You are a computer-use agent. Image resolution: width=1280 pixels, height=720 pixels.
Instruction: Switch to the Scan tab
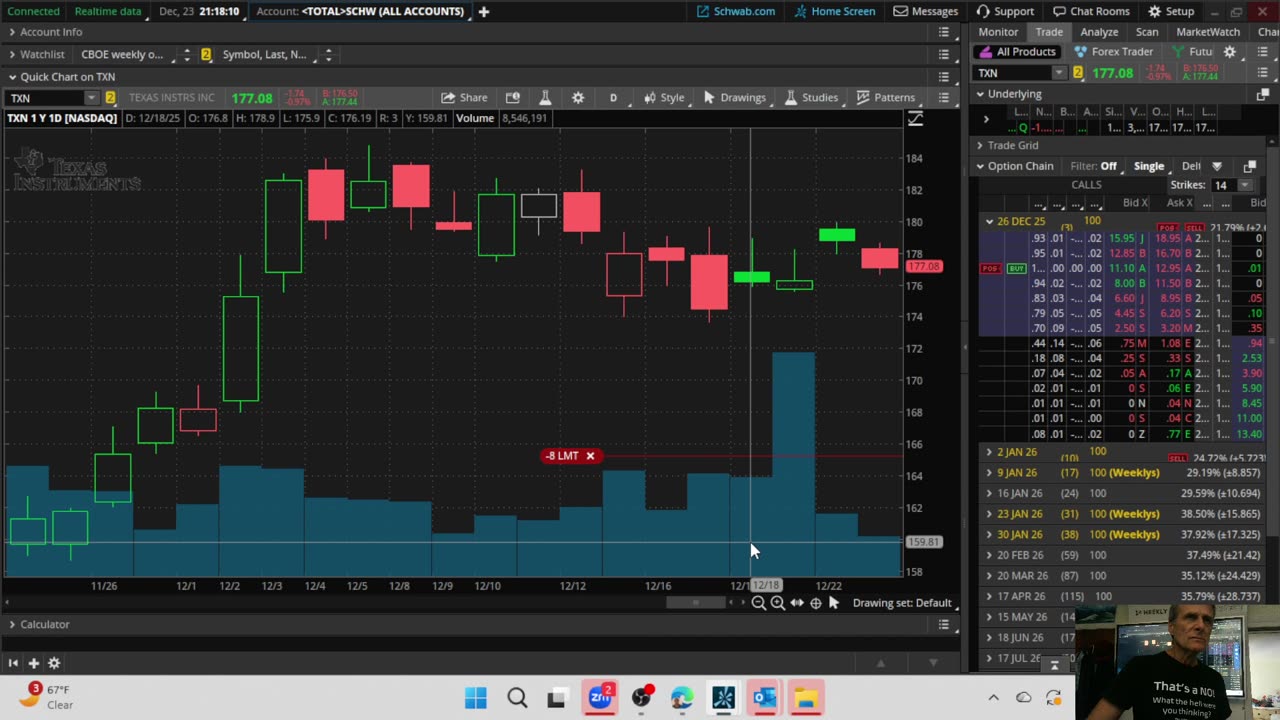tap(1147, 32)
